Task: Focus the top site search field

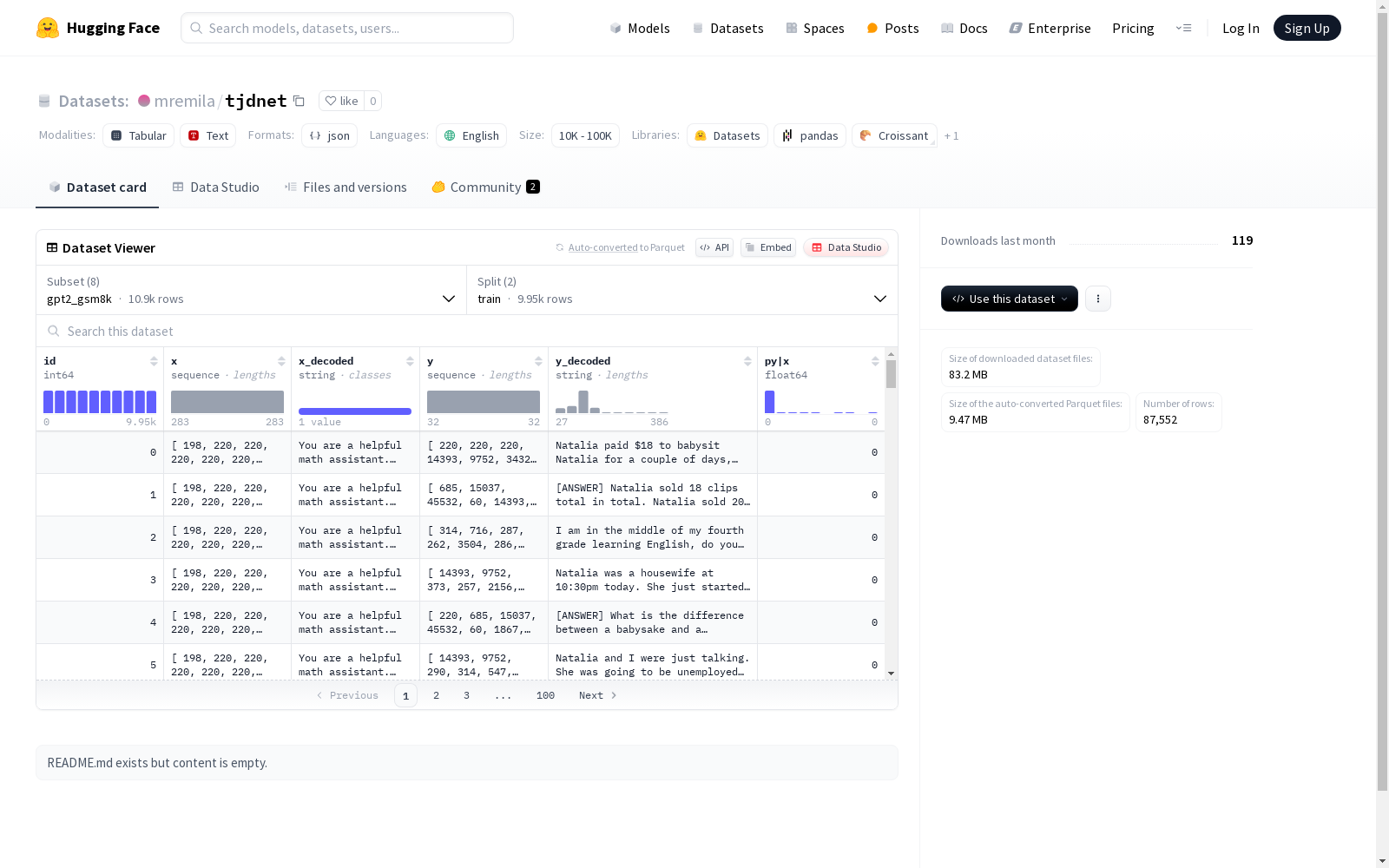Action: (347, 28)
